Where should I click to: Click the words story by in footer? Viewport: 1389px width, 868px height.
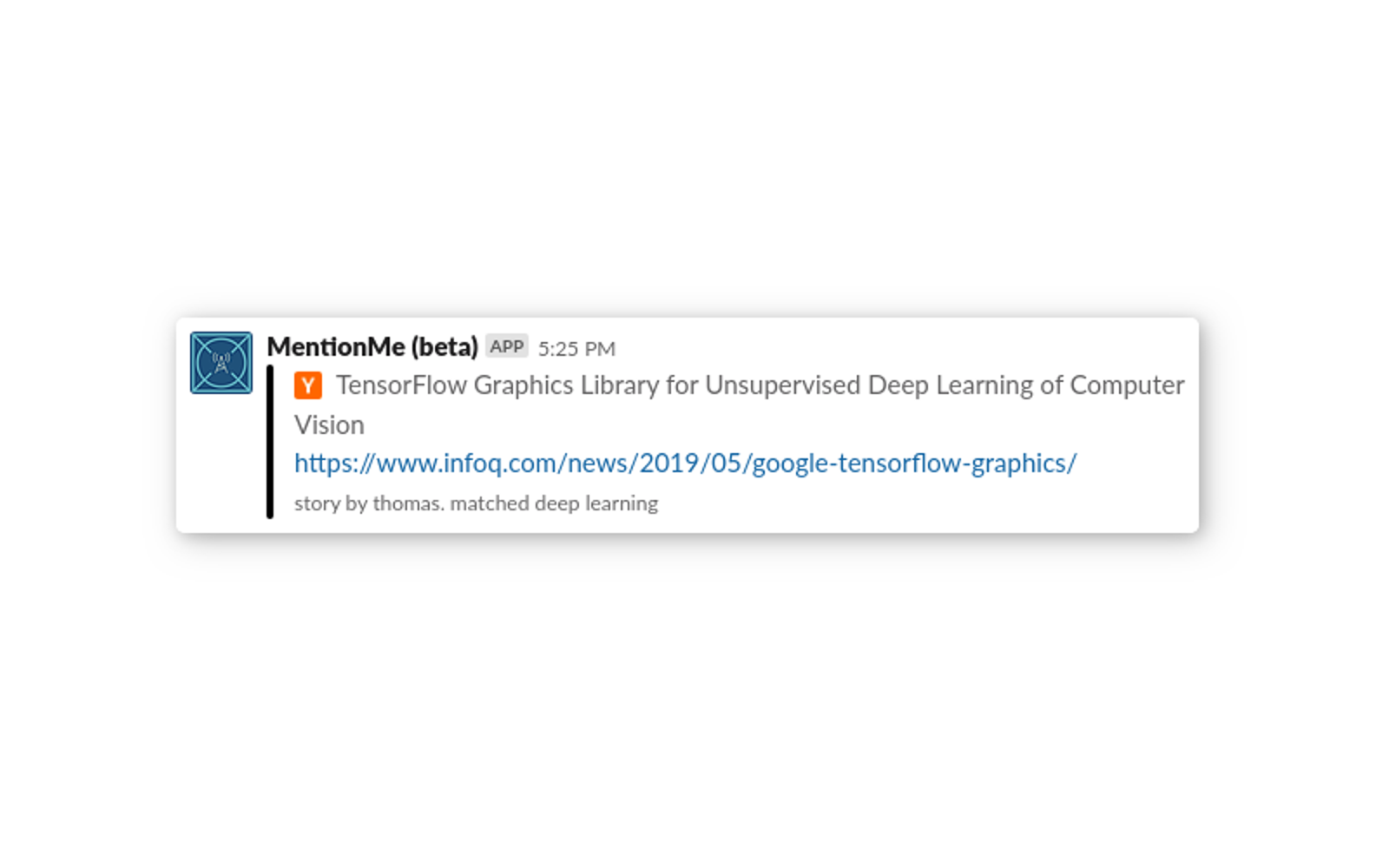(331, 503)
